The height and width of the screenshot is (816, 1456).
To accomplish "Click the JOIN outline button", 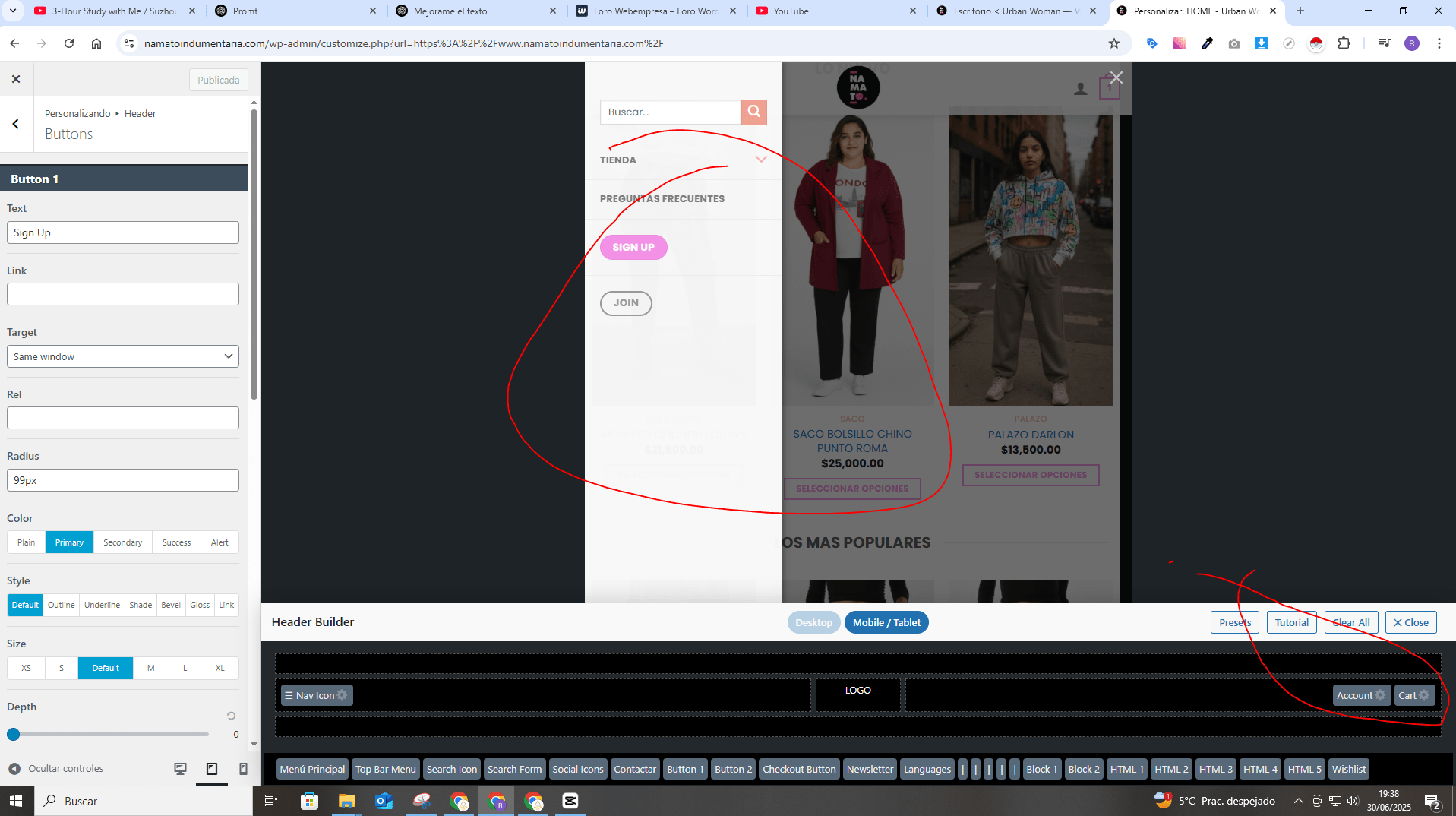I will [626, 303].
